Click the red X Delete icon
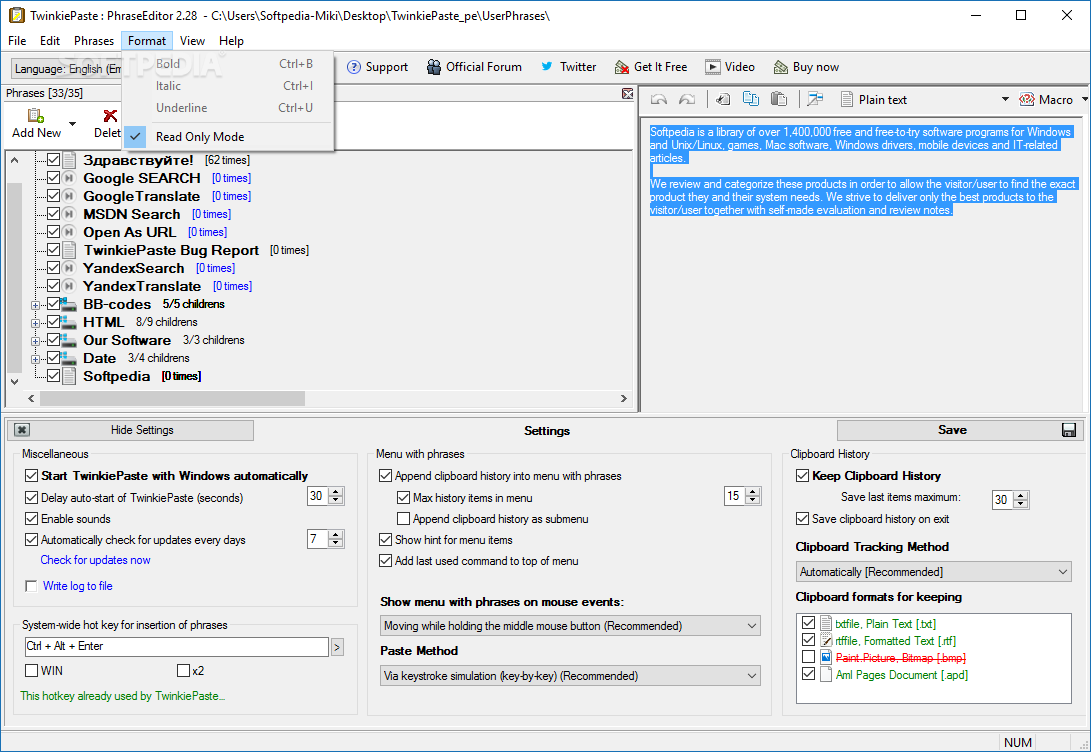1091x752 pixels. tap(110, 115)
